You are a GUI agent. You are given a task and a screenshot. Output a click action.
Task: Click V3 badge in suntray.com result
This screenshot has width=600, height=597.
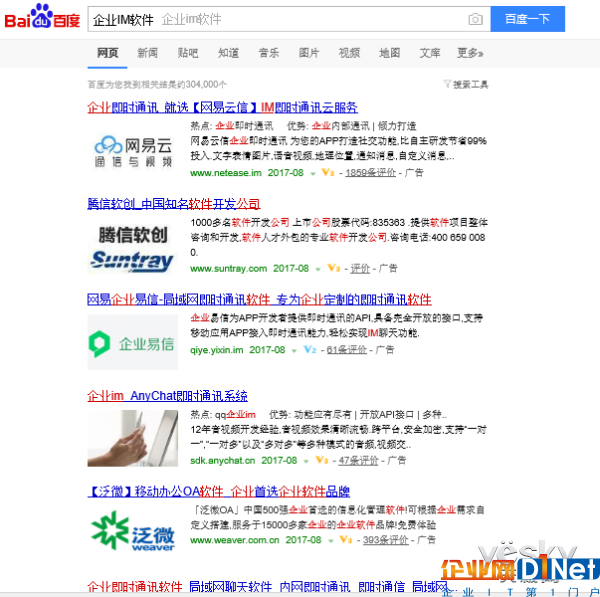(333, 268)
